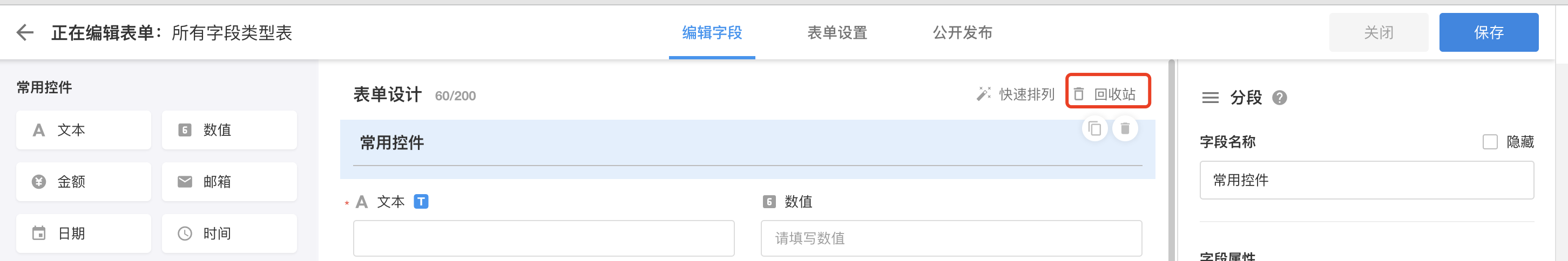Click the blue T badge beside 文本
1568x261 pixels.
[421, 201]
